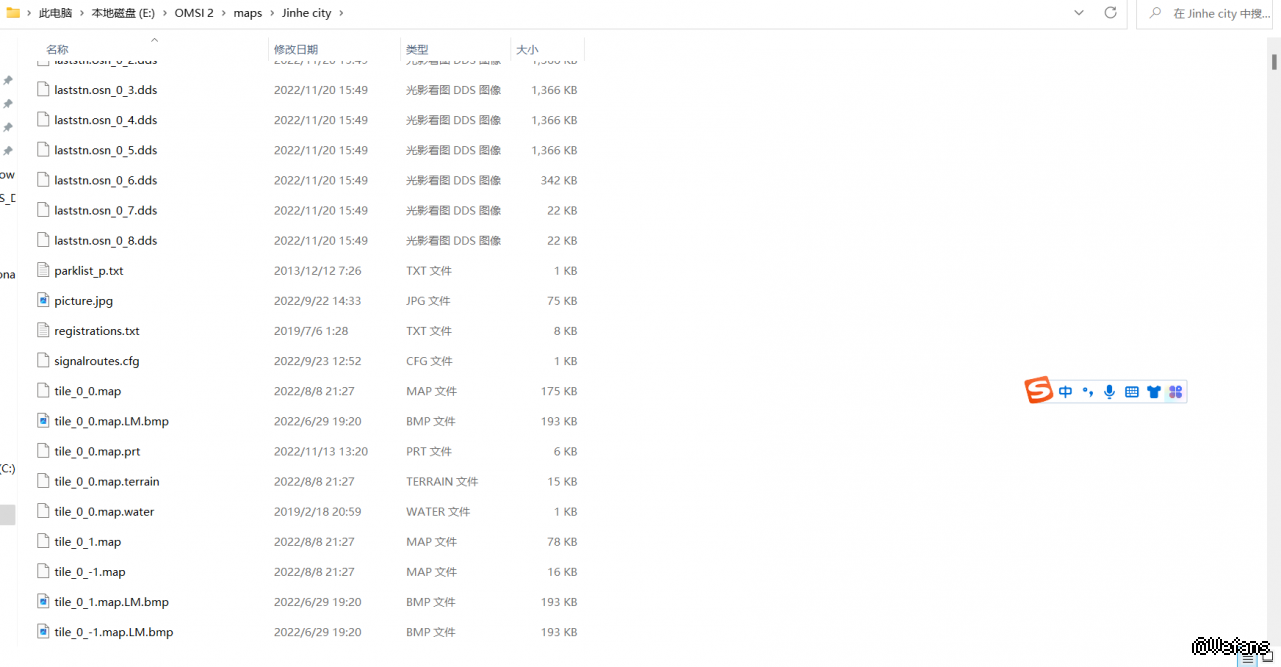Select tile_0_0.map.LM.bmp file icon

pyautogui.click(x=43, y=420)
